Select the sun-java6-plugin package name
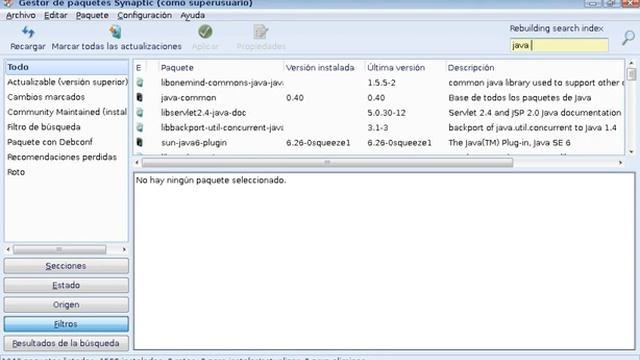The width and height of the screenshot is (640, 360). coord(194,143)
